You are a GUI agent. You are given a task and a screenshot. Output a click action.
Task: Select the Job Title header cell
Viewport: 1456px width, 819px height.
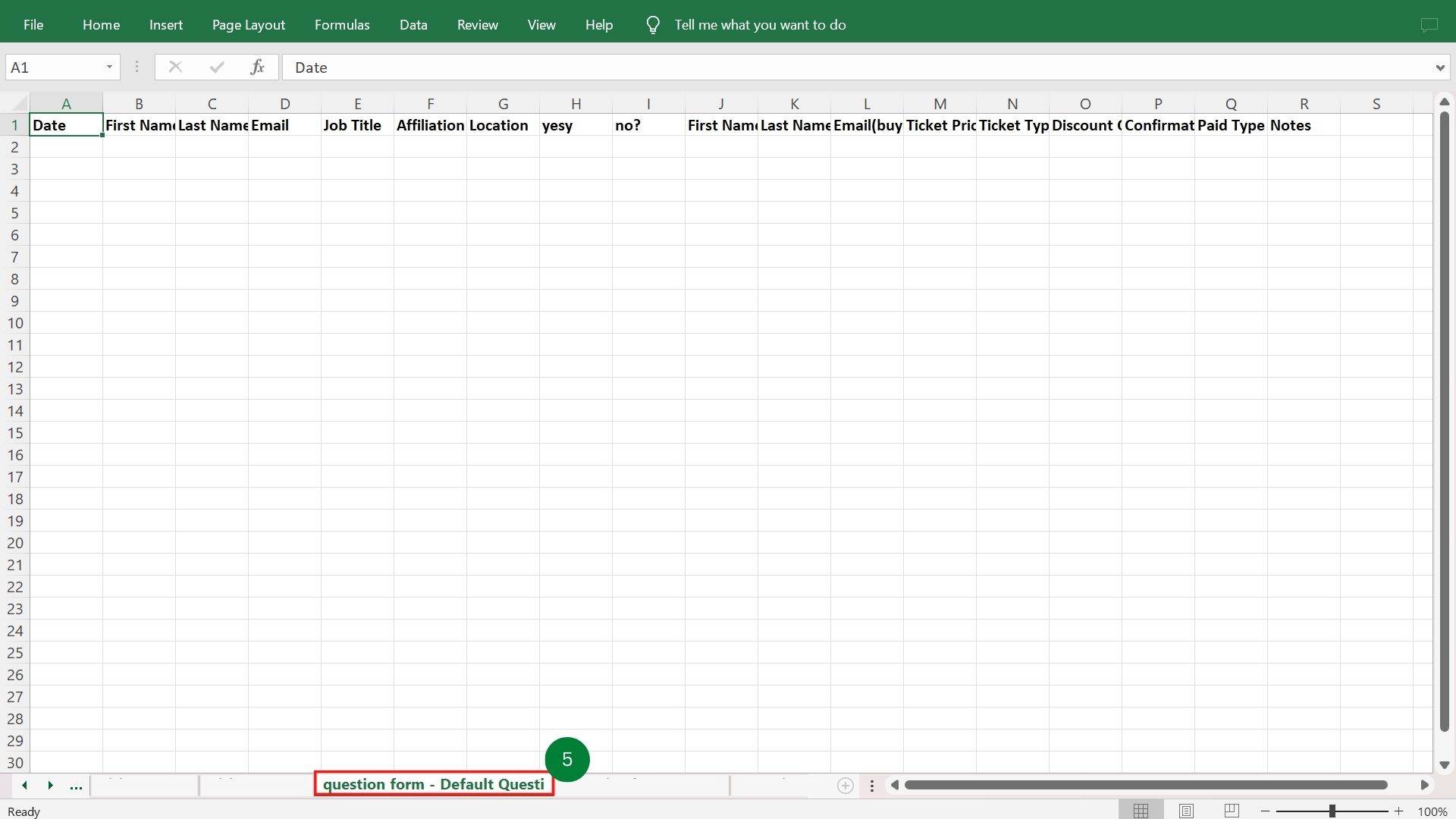(x=357, y=125)
